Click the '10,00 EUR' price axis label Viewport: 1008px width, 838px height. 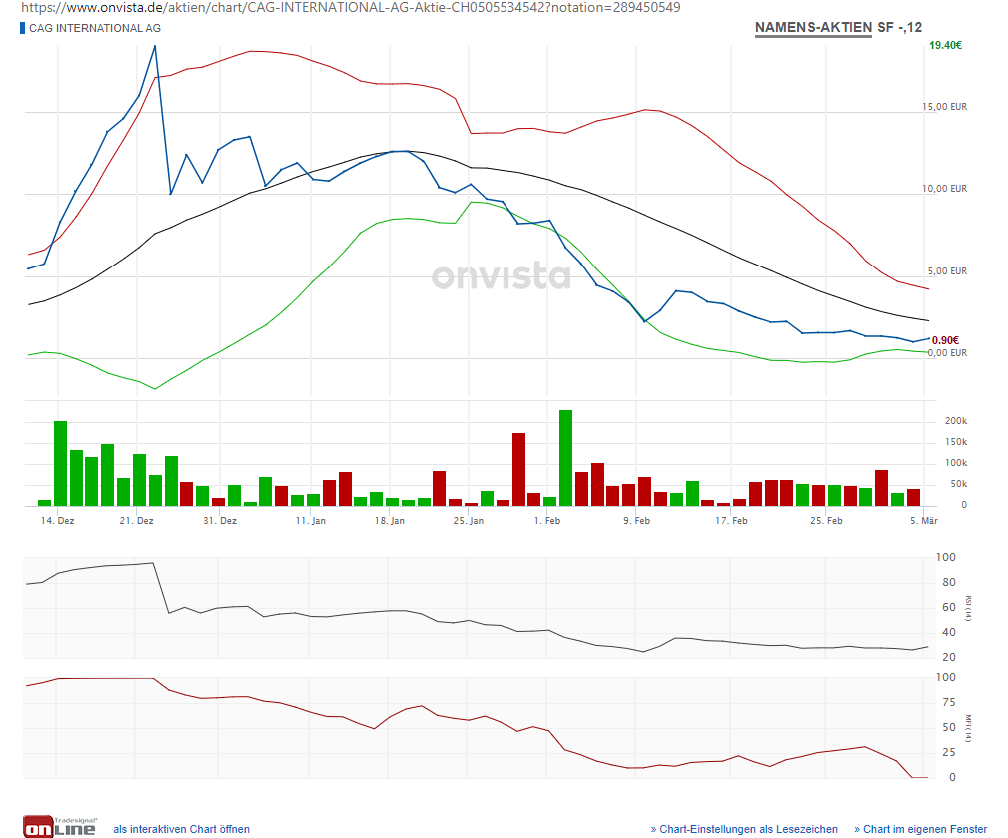tap(944, 188)
